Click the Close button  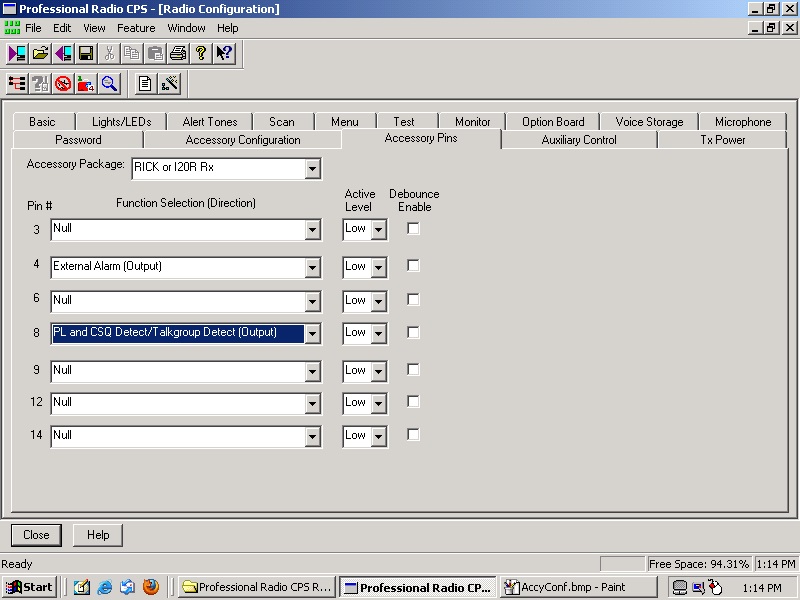tap(36, 535)
